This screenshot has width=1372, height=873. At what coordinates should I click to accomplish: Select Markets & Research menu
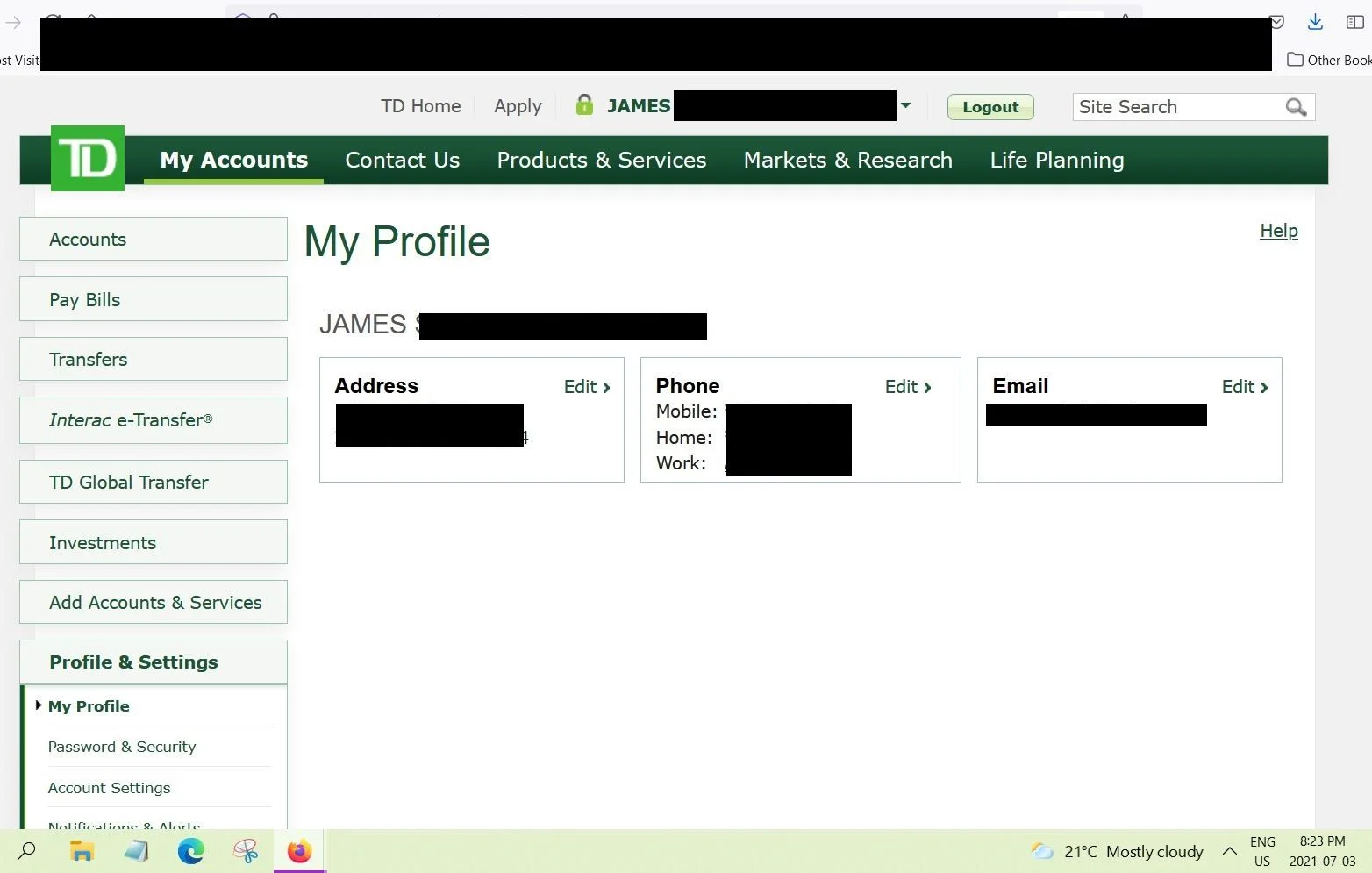pos(847,160)
